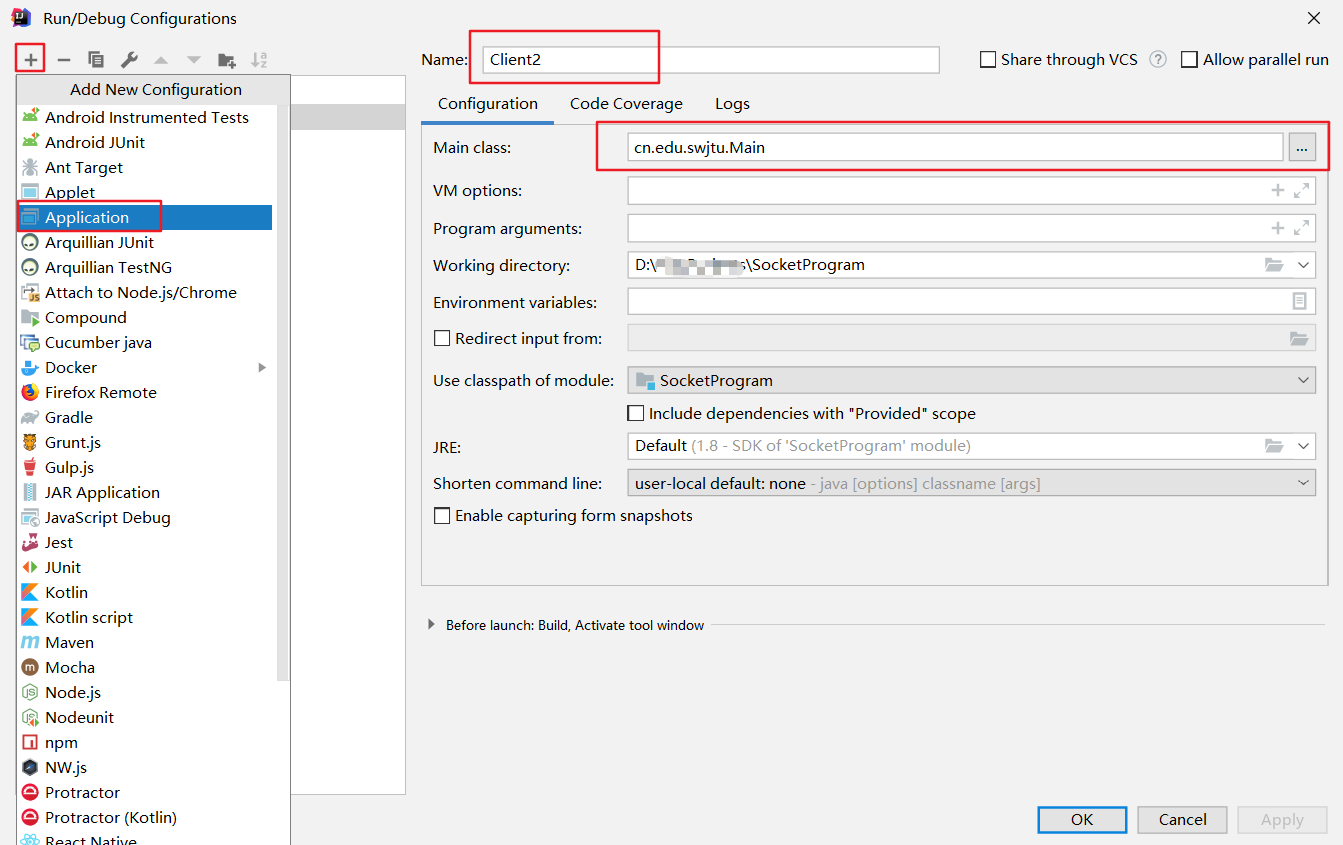This screenshot has height=845, width=1343.
Task: Click the minus Remove Configuration icon
Action: (x=63, y=60)
